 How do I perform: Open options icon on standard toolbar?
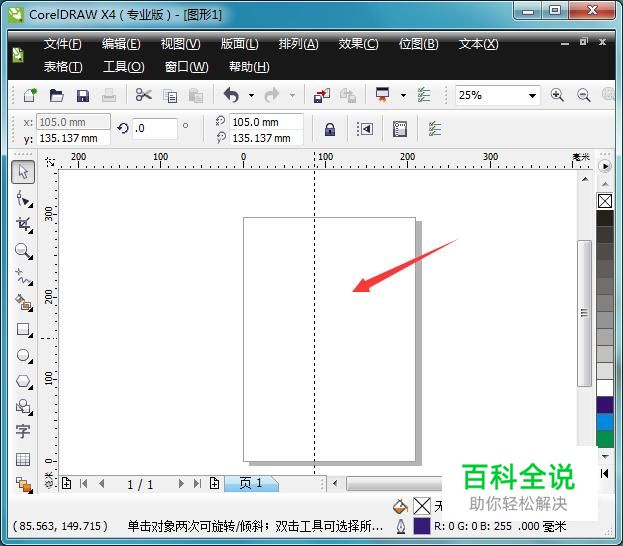coord(424,95)
